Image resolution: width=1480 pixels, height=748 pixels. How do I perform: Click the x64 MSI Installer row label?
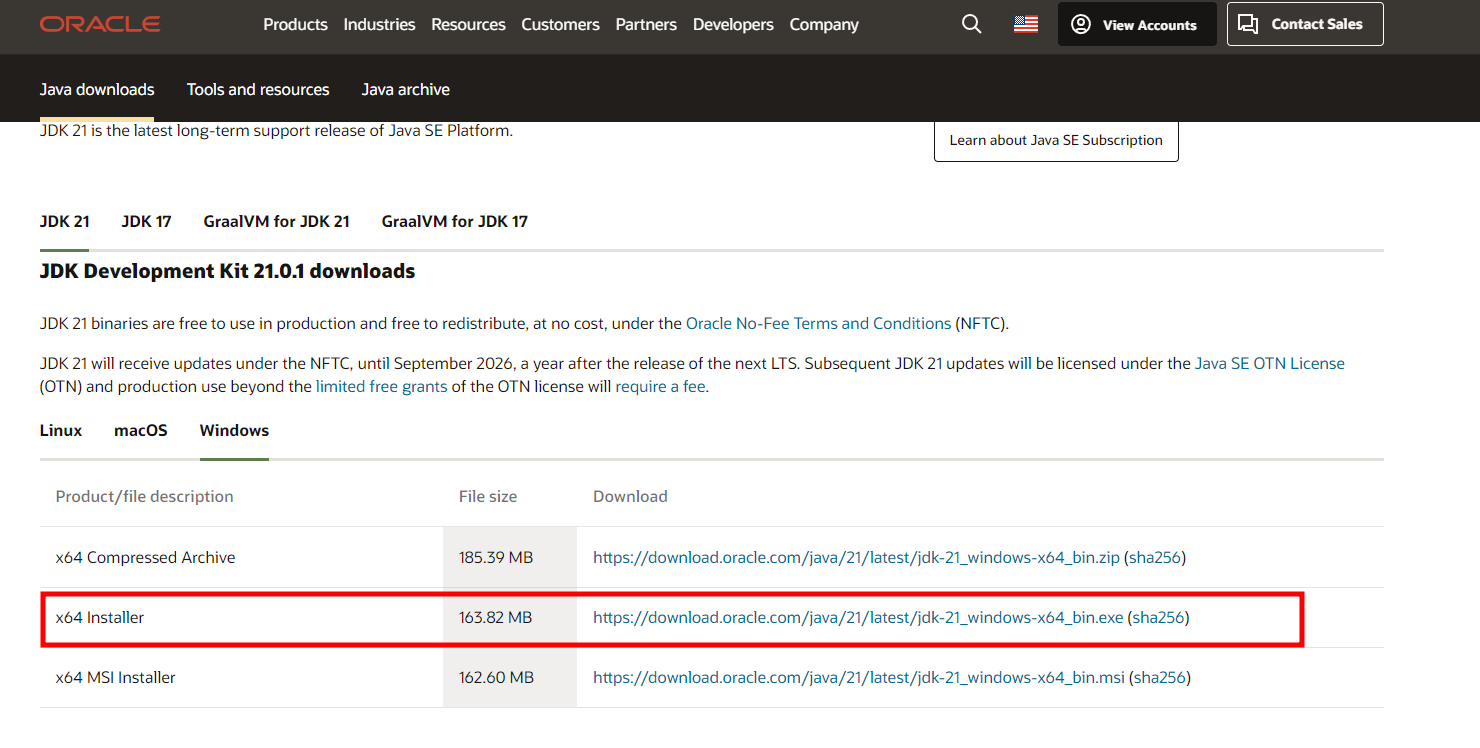115,677
